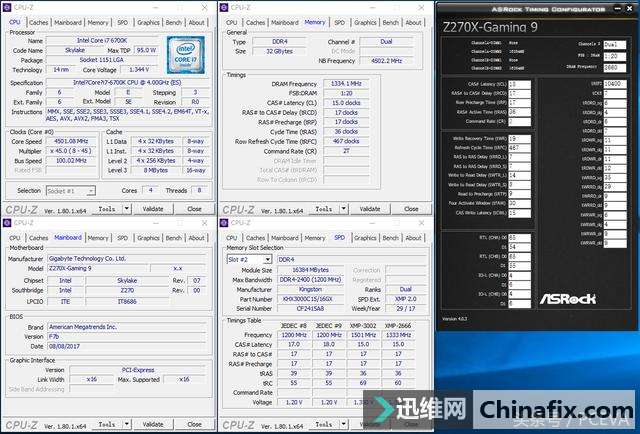Click Close button in the Mainboard window
The width and height of the screenshot is (640, 434).
pyautogui.click(x=194, y=424)
